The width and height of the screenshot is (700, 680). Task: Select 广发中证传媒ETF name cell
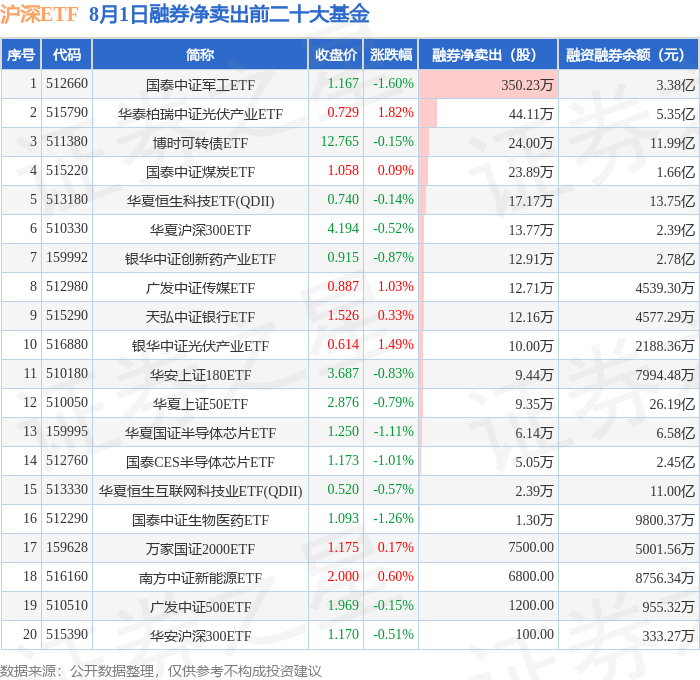[x=200, y=288]
